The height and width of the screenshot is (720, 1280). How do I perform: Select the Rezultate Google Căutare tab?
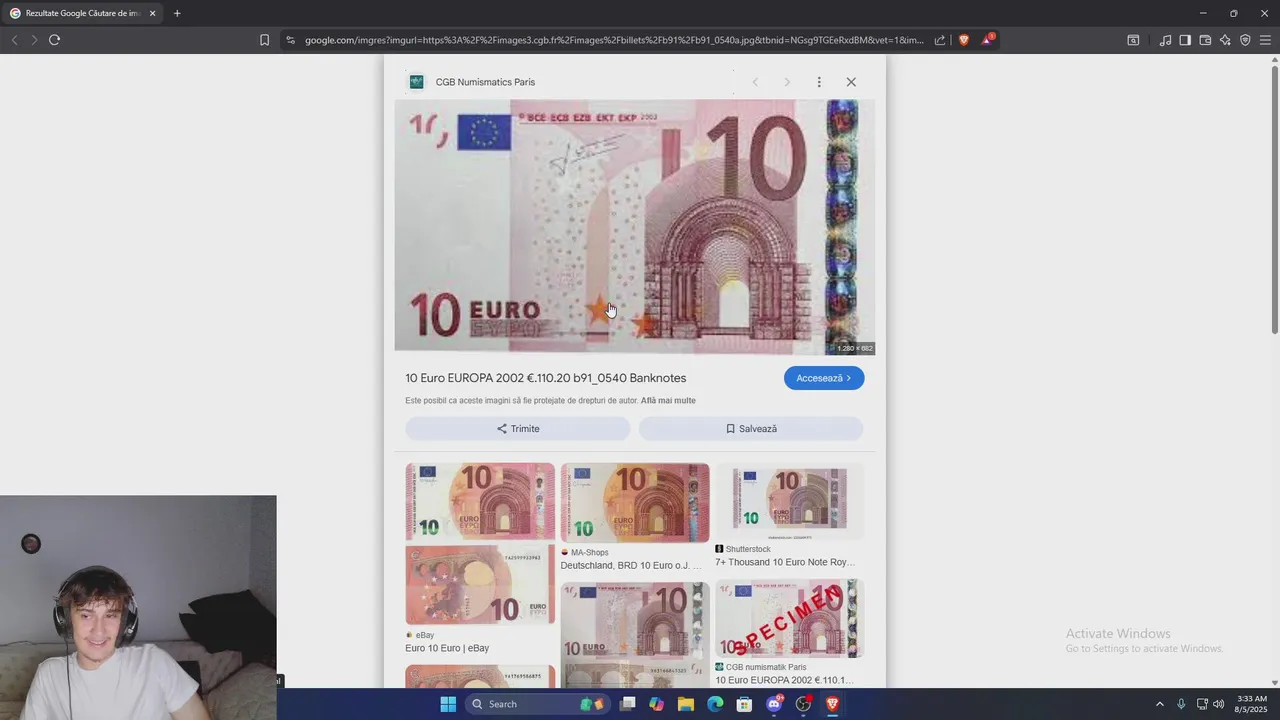[x=82, y=13]
